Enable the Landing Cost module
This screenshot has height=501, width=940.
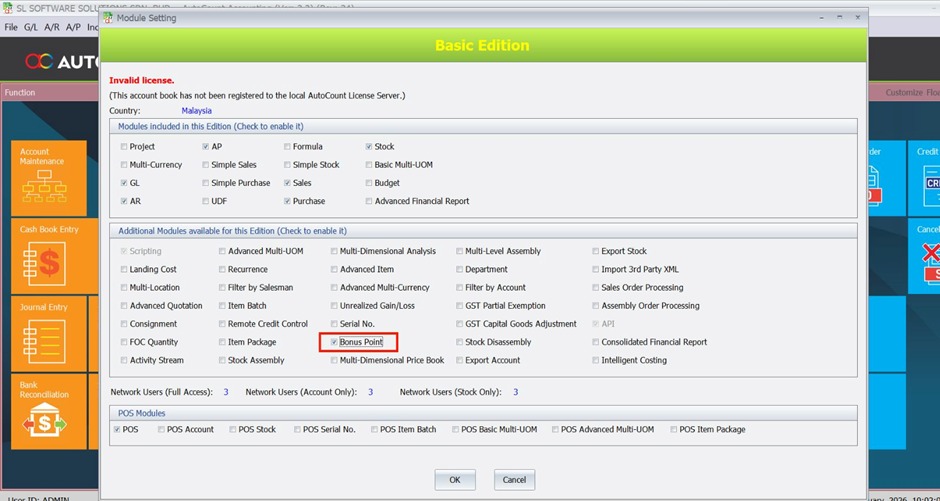(124, 270)
